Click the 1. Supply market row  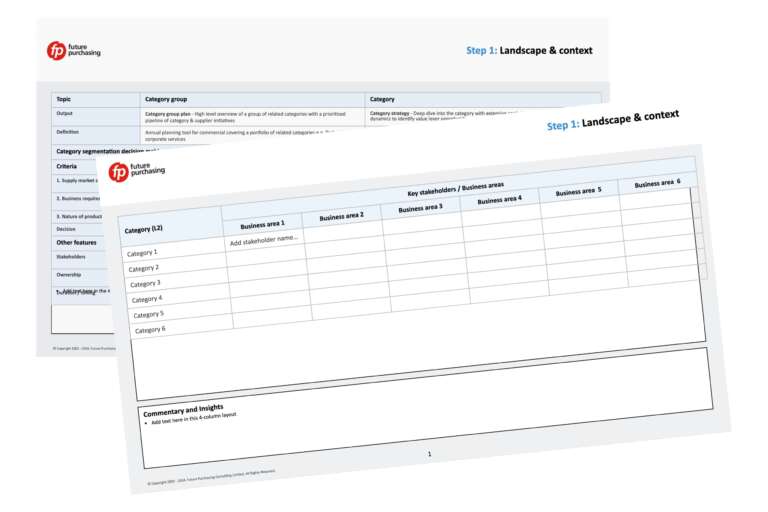tap(77, 180)
